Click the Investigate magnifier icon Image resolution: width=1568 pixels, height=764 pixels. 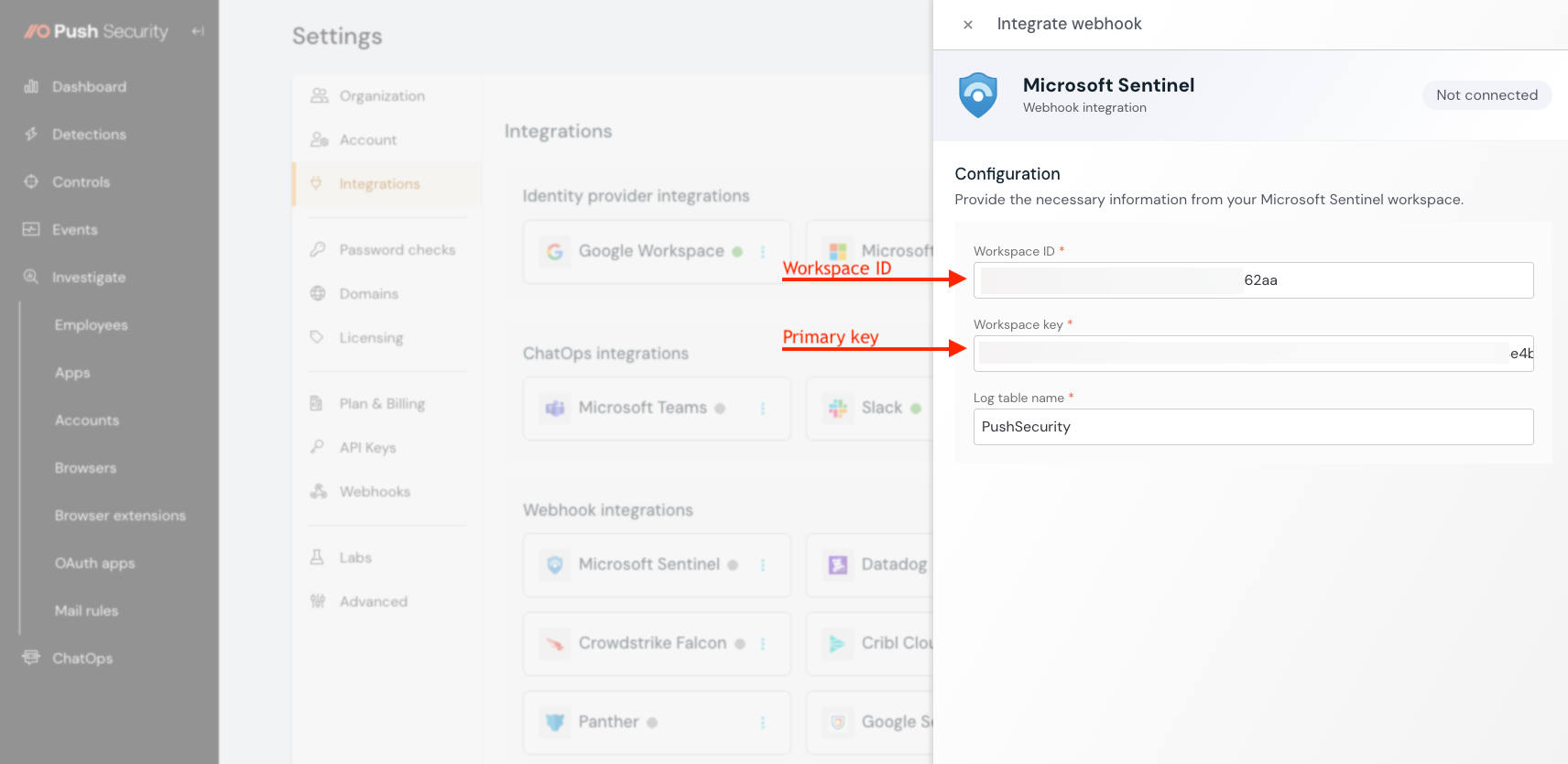click(x=31, y=277)
